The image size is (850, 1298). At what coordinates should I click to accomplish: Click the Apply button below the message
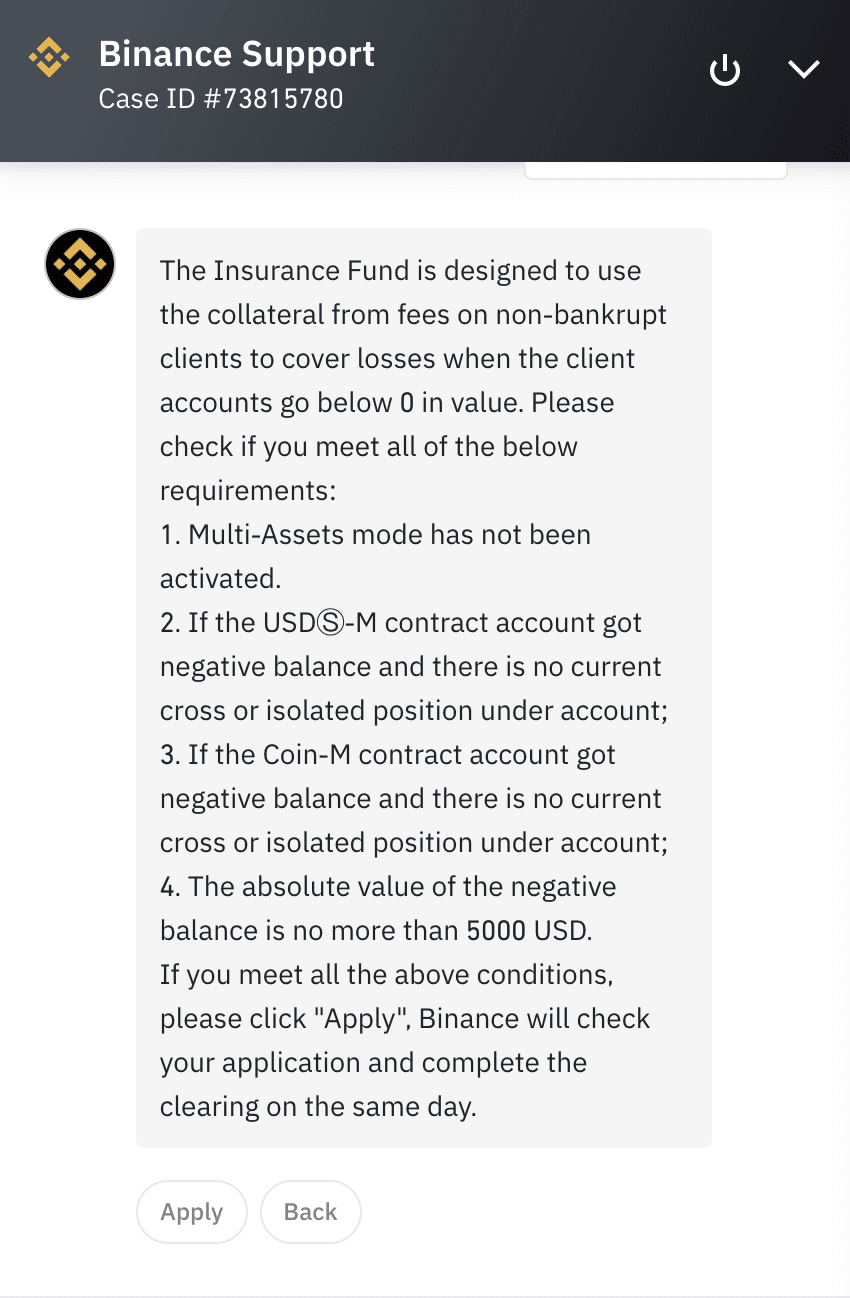(x=192, y=1212)
